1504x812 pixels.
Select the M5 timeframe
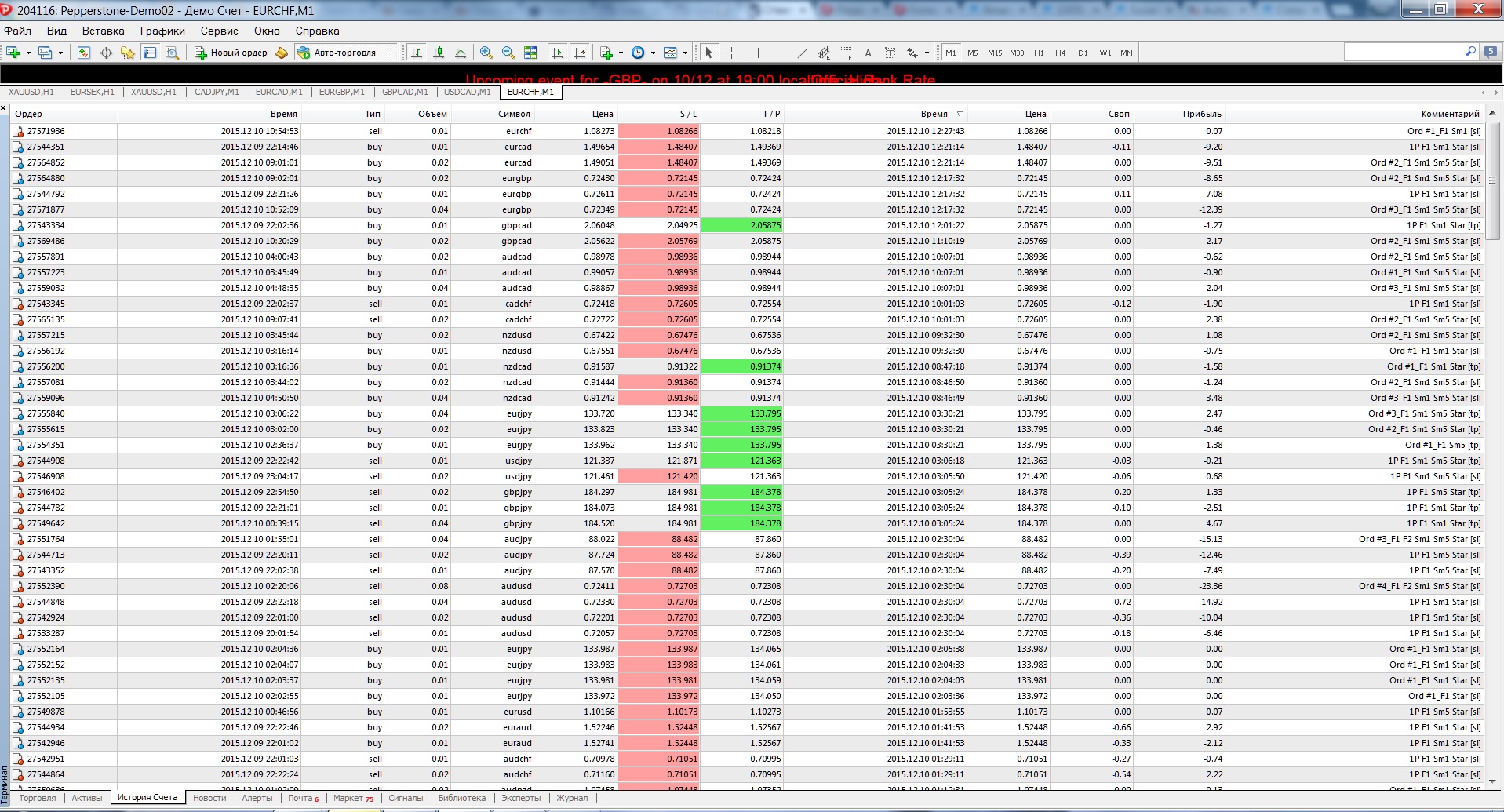click(973, 53)
